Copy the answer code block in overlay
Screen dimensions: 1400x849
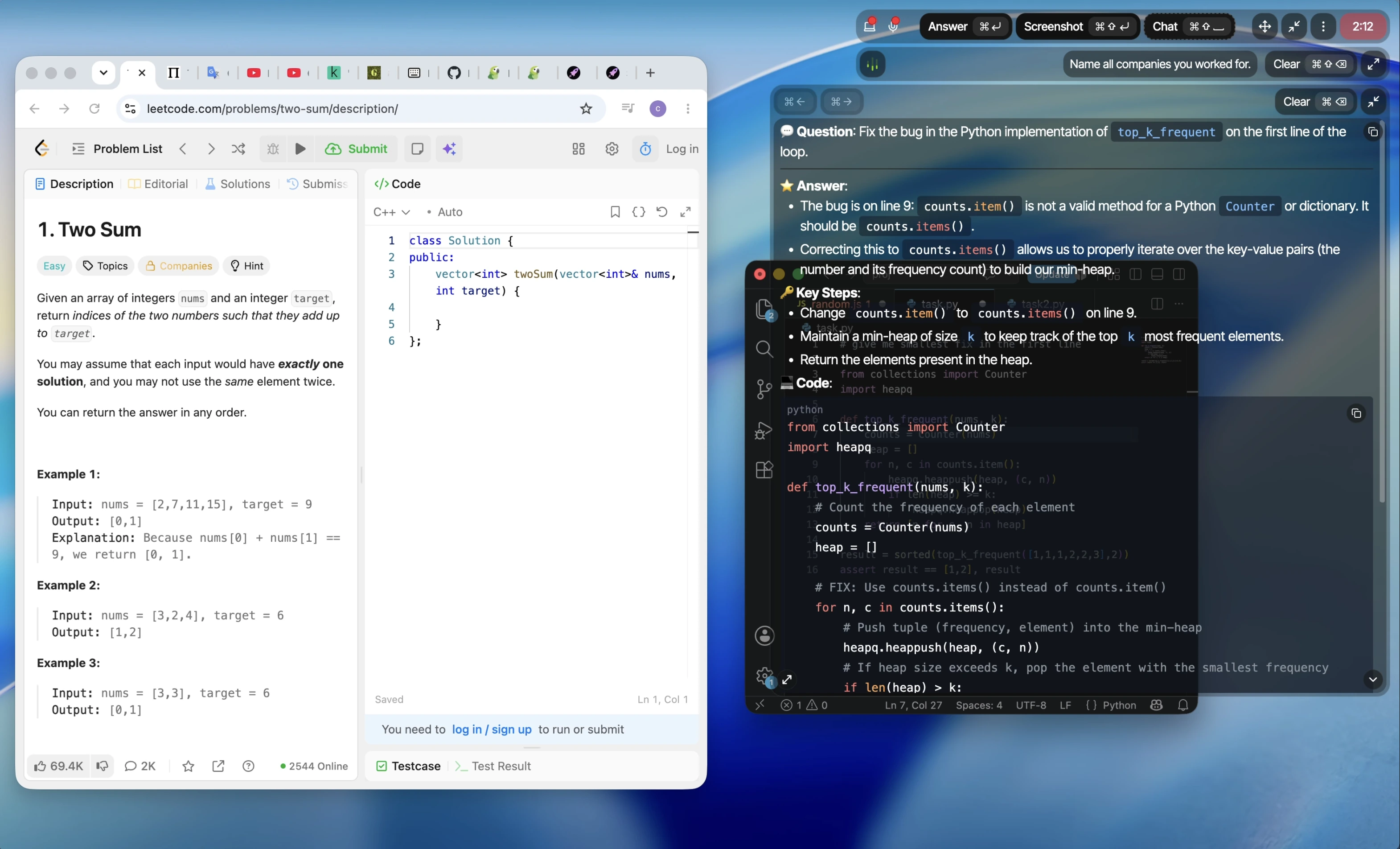click(1356, 413)
